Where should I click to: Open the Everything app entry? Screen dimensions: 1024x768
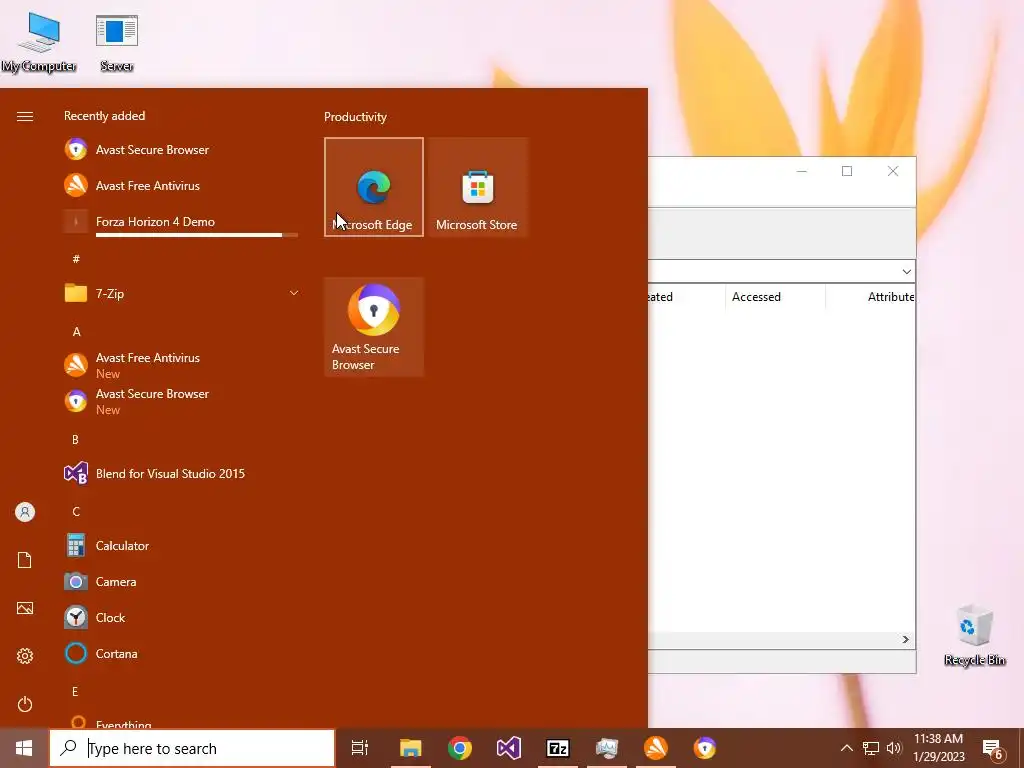[182, 723]
